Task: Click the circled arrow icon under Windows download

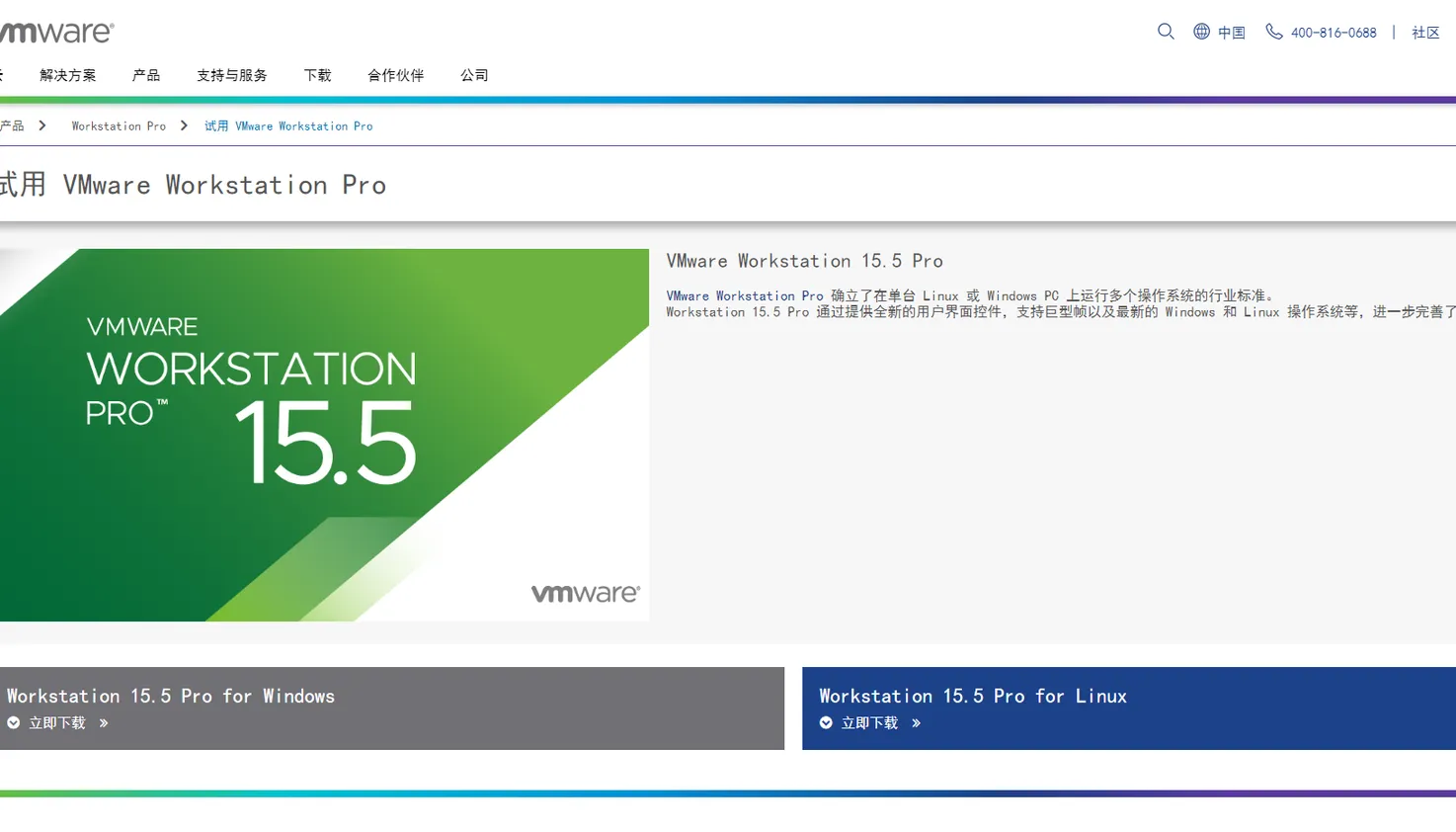Action: (x=14, y=723)
